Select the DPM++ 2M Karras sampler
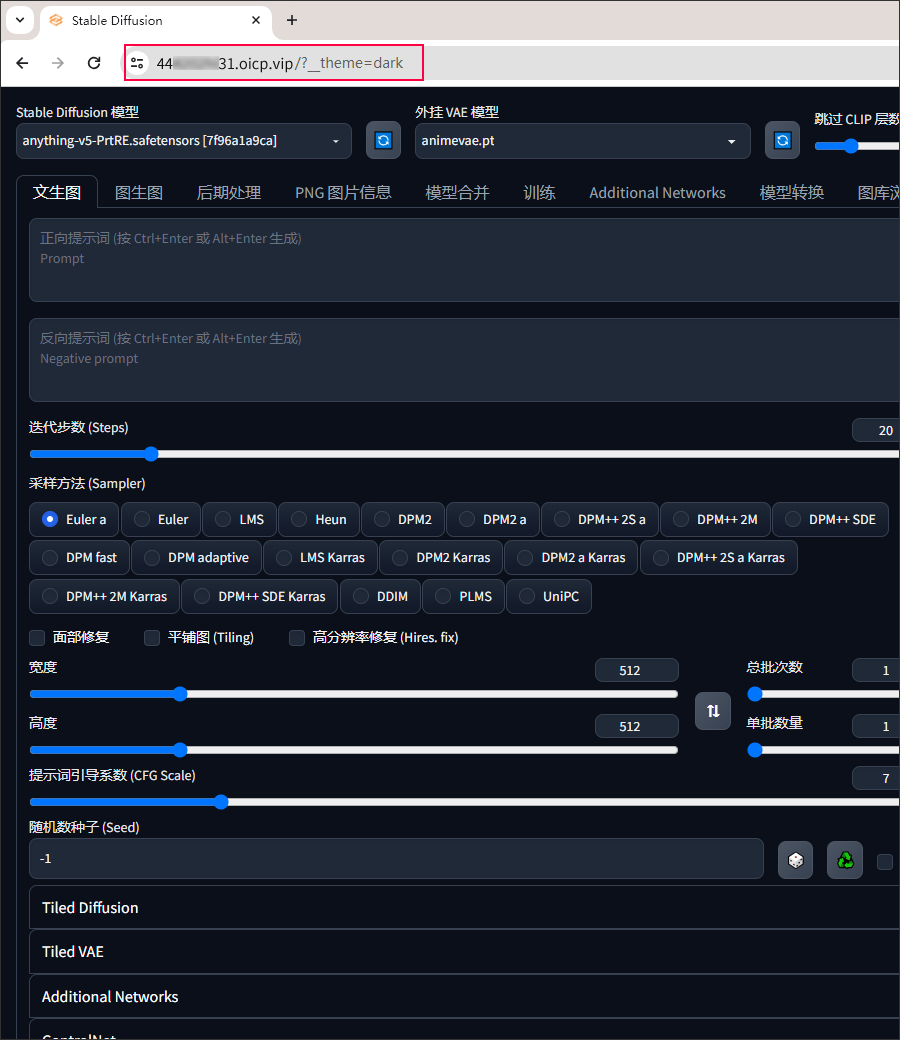The height and width of the screenshot is (1040, 900). (105, 596)
